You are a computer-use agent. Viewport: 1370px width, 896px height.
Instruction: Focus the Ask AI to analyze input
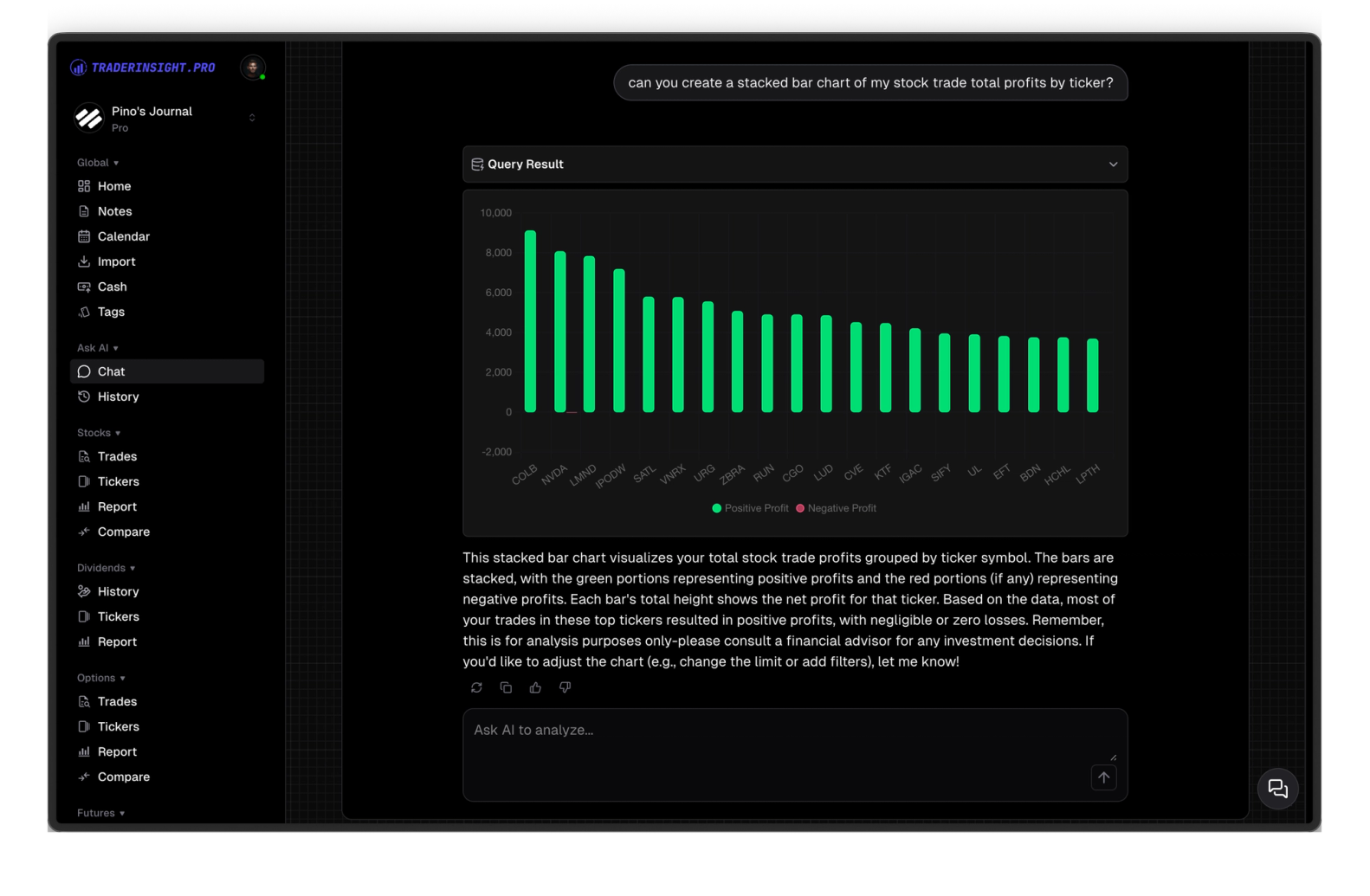pos(795,754)
